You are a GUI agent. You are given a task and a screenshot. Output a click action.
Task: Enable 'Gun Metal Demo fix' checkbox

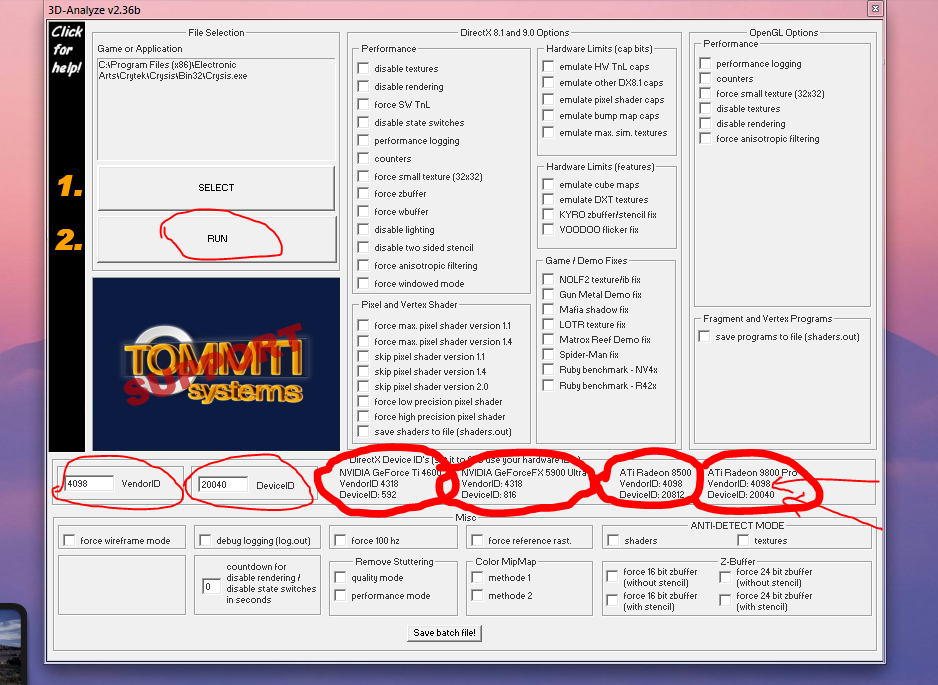548,294
